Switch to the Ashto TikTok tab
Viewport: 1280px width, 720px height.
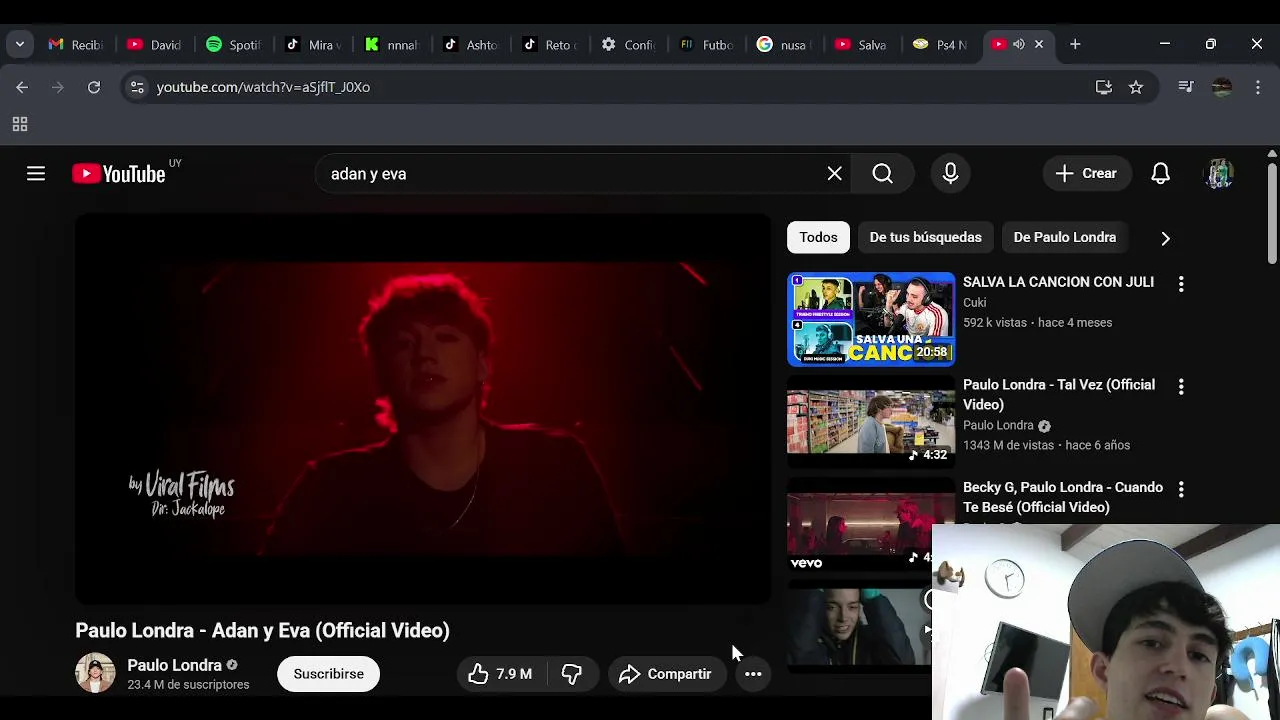coord(471,44)
